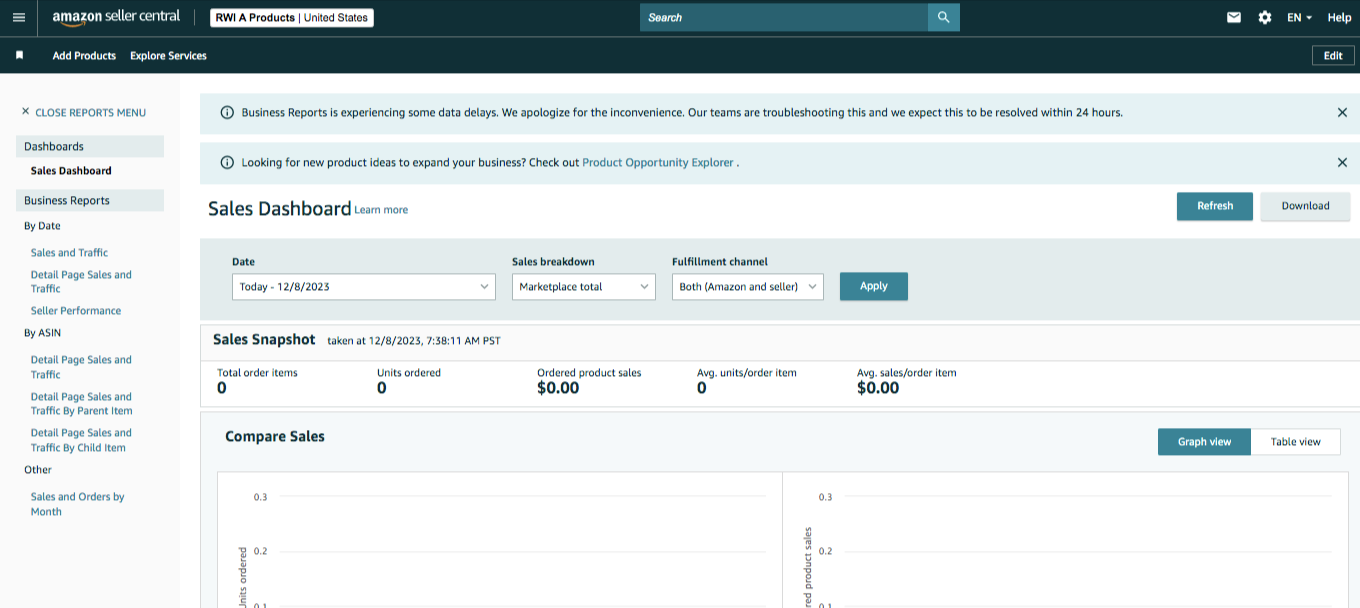Click the Sales Snapshot heading
This screenshot has width=1360, height=608.
click(264, 340)
